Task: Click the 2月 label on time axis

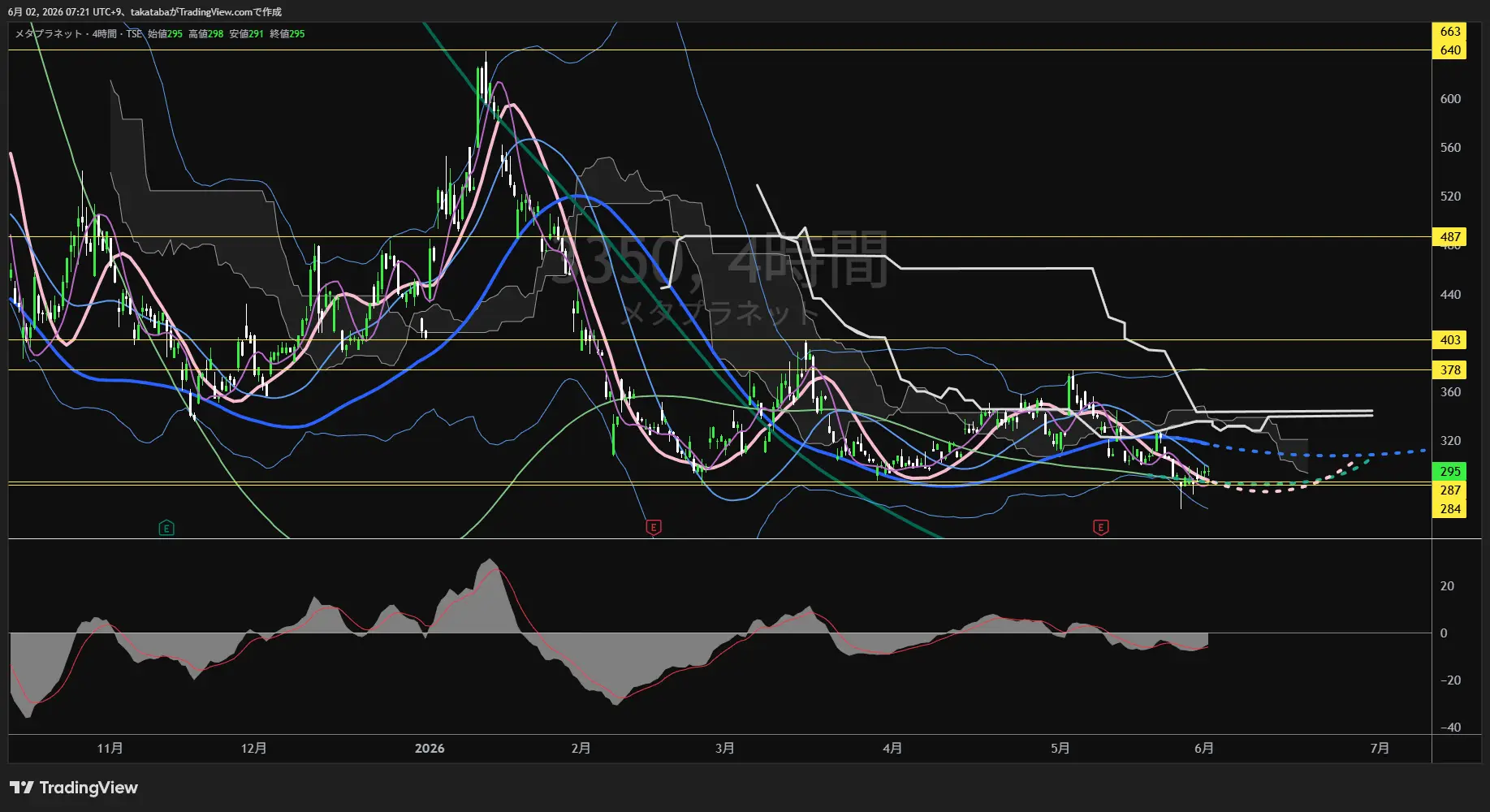Action: 581,749
